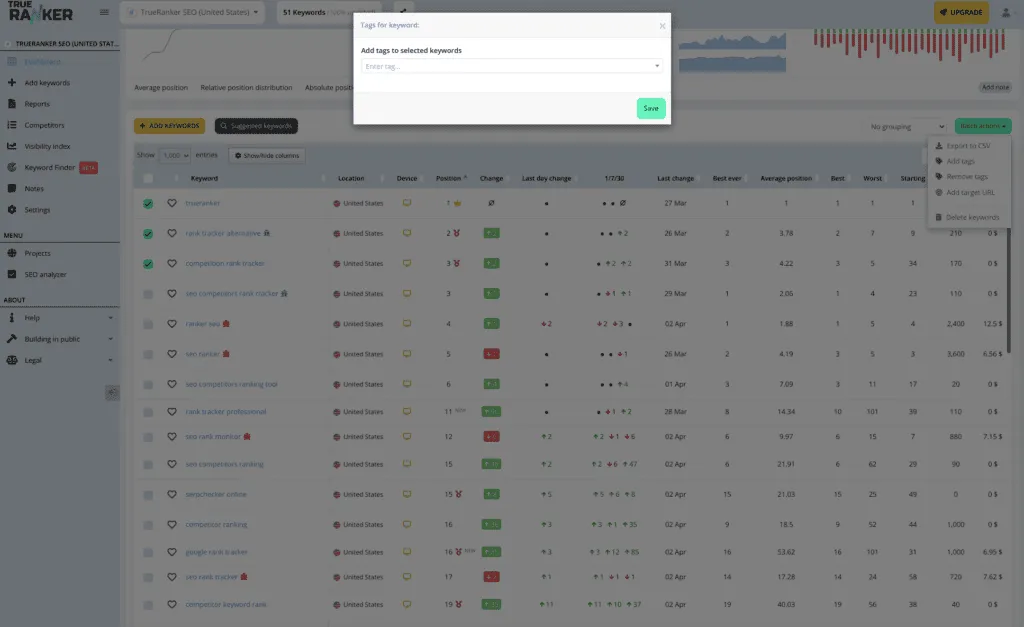Image resolution: width=1024 pixels, height=627 pixels.
Task: Open Projects globe icon in sidebar
Action: tap(12, 253)
